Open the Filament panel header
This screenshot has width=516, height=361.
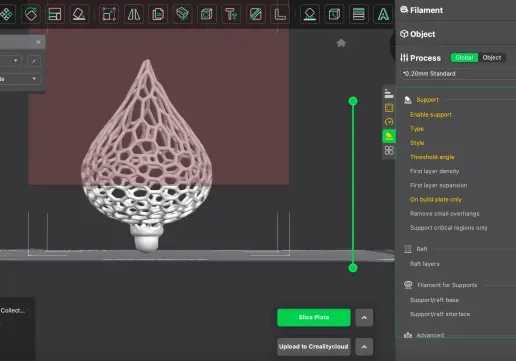tap(426, 10)
